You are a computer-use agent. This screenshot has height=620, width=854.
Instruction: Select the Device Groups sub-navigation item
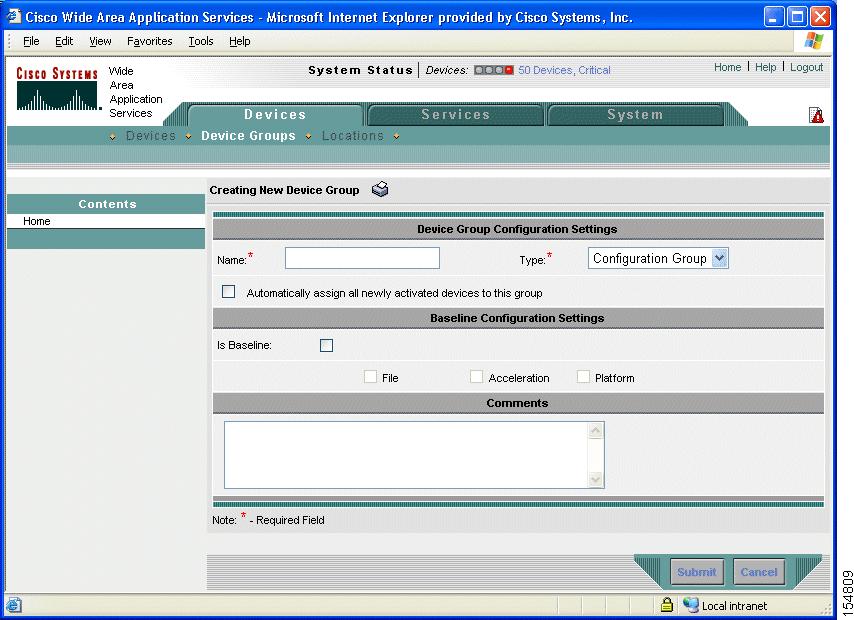coord(248,136)
